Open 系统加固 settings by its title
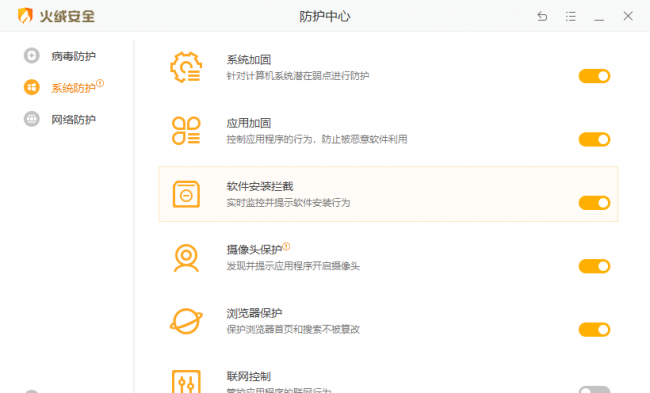The height and width of the screenshot is (393, 650). [249, 60]
